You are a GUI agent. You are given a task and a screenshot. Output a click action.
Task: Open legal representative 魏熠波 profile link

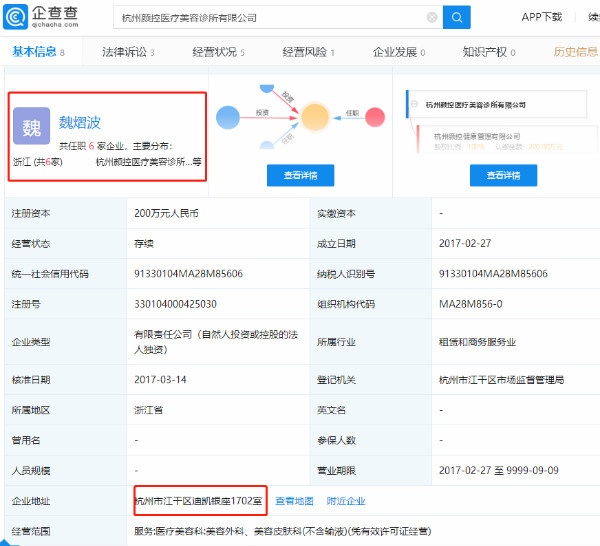click(x=80, y=122)
